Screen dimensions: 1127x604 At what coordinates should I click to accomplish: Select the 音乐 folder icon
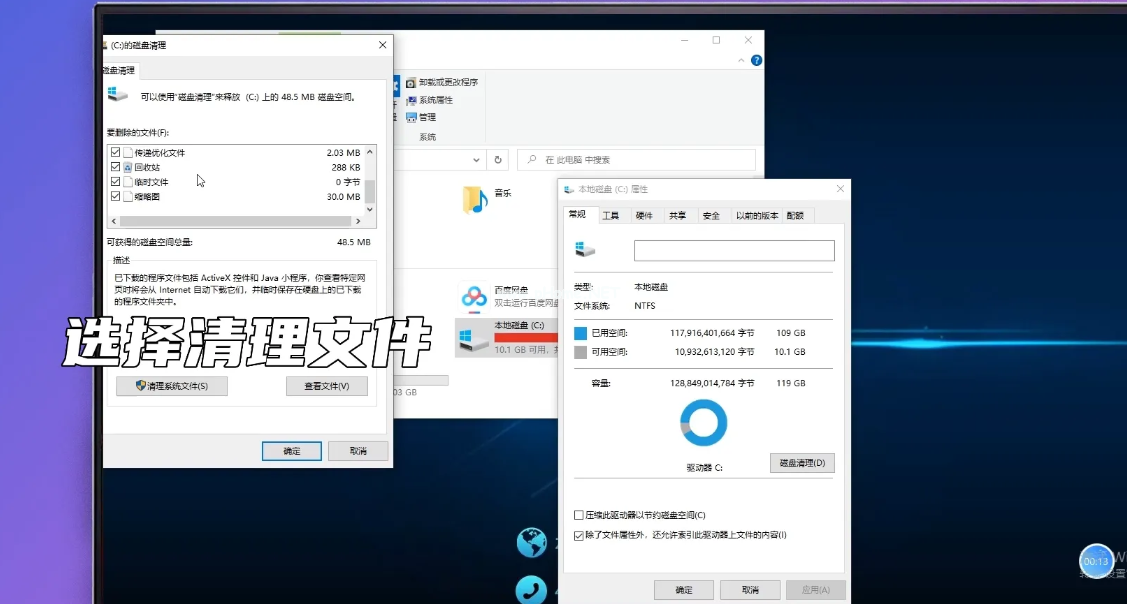click(474, 200)
